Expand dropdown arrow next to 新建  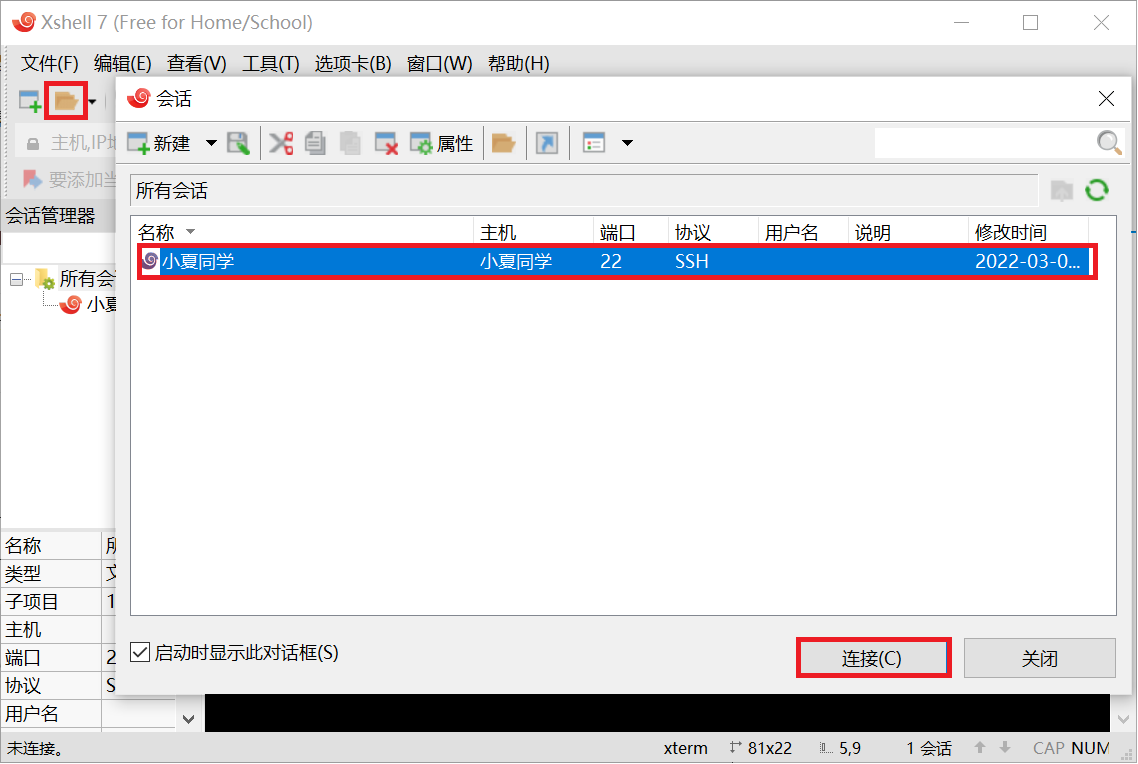tap(211, 143)
